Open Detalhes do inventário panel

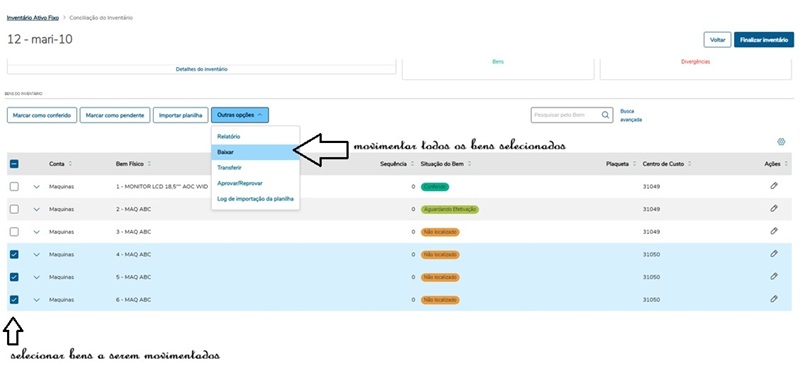[x=202, y=69]
